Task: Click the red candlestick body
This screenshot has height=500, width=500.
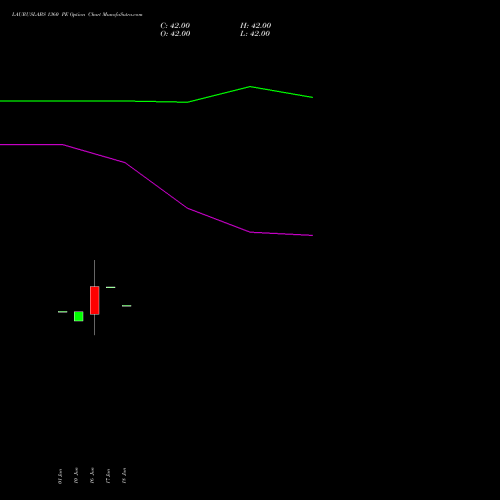Action: [x=95, y=300]
